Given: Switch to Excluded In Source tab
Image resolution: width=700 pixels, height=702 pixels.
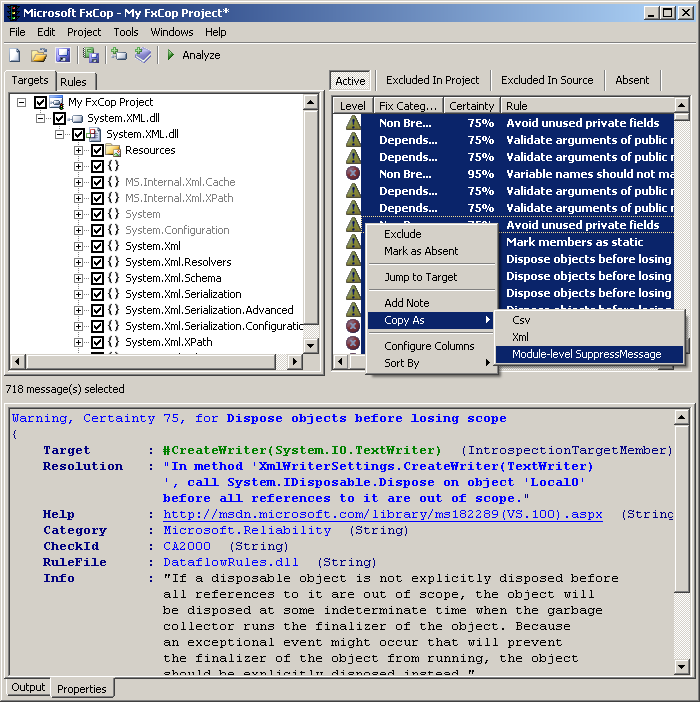Looking at the screenshot, I should point(547,80).
